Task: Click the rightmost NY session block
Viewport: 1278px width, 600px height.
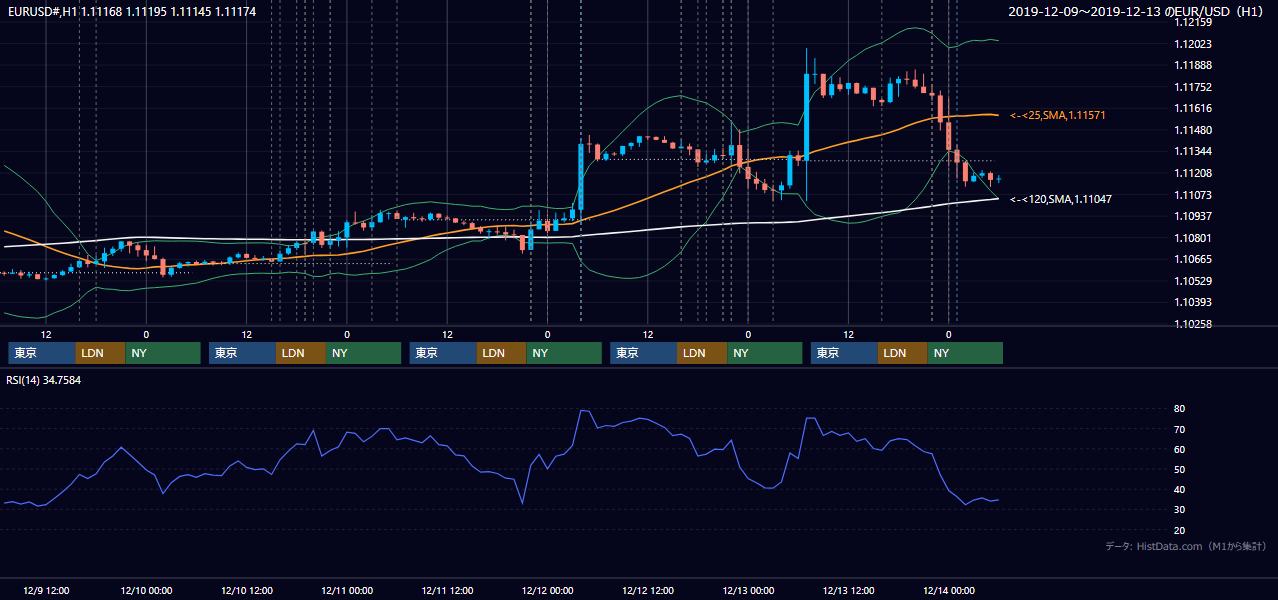Action: 965,353
